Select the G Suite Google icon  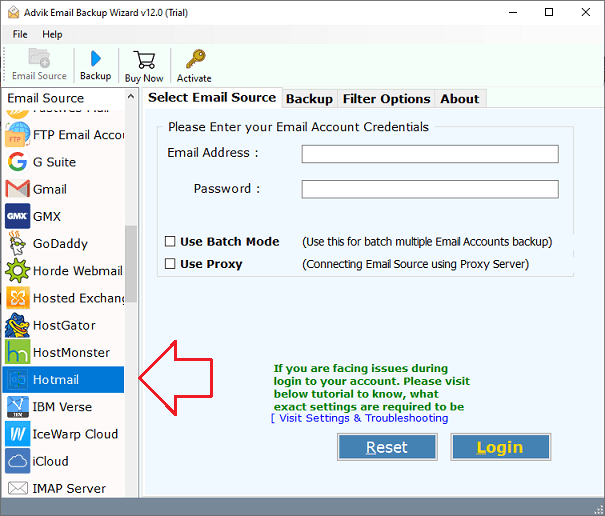pyautogui.click(x=17, y=162)
